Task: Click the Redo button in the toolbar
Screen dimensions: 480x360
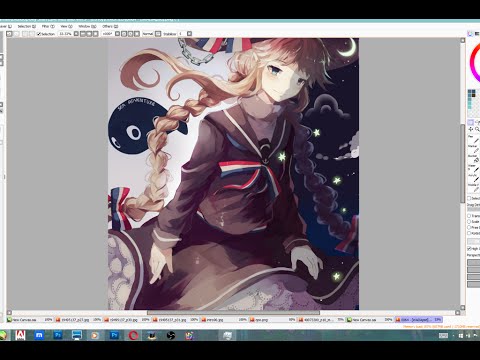Action: (x=16, y=34)
